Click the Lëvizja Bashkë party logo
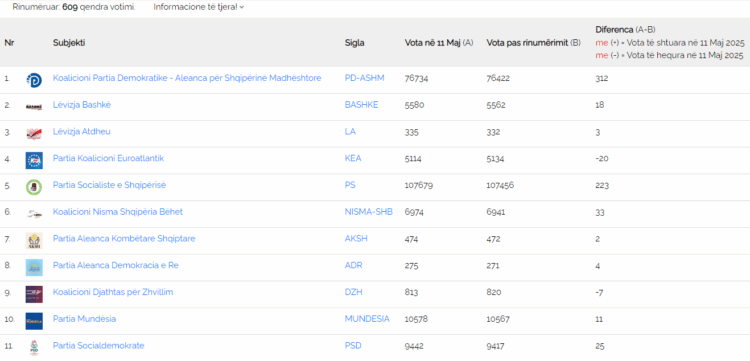 pos(34,107)
